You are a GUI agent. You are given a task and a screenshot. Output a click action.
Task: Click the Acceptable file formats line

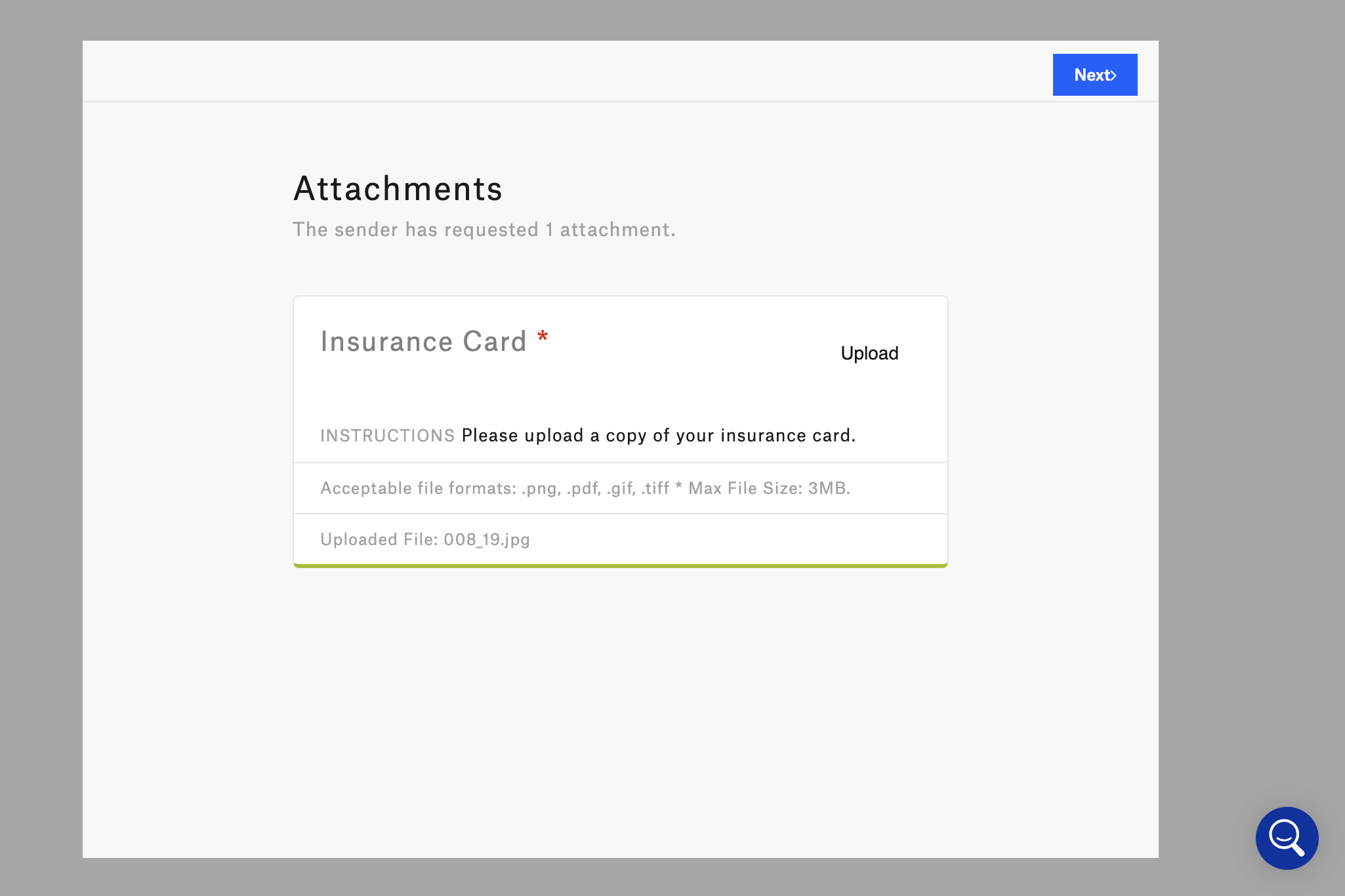(x=585, y=488)
